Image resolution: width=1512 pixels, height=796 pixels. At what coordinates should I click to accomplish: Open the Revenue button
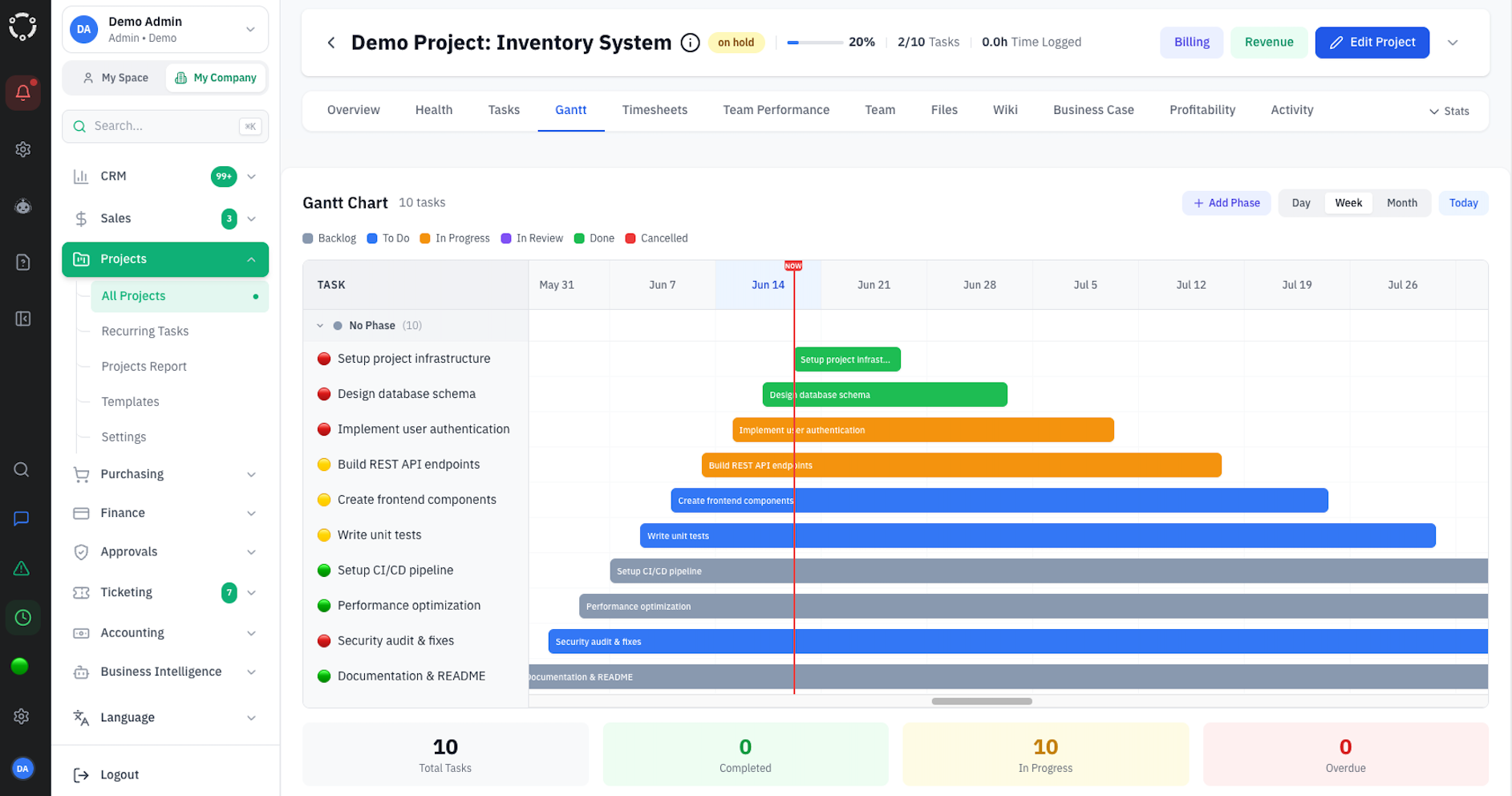(1269, 43)
